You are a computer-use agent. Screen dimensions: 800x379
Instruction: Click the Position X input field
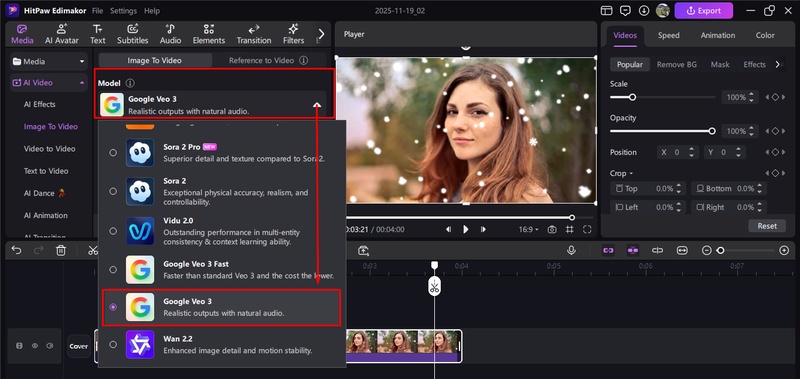coord(677,152)
